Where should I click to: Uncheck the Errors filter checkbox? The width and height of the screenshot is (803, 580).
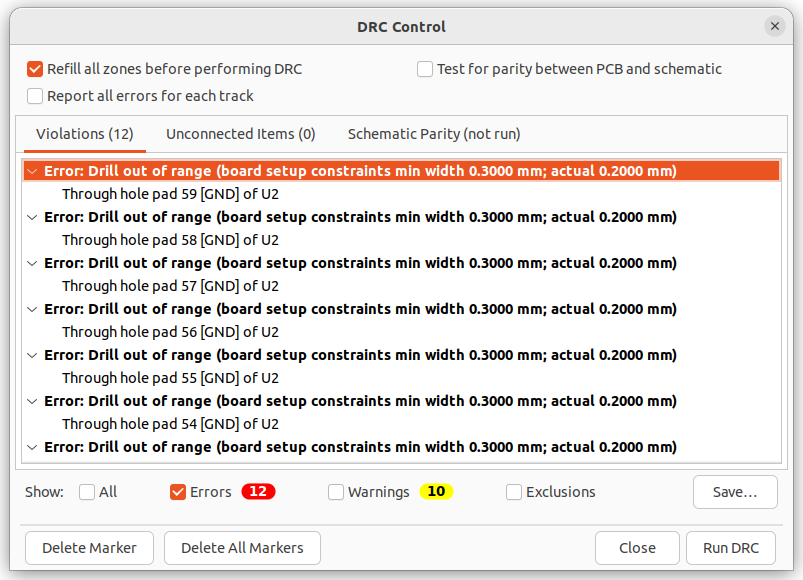(x=178, y=492)
